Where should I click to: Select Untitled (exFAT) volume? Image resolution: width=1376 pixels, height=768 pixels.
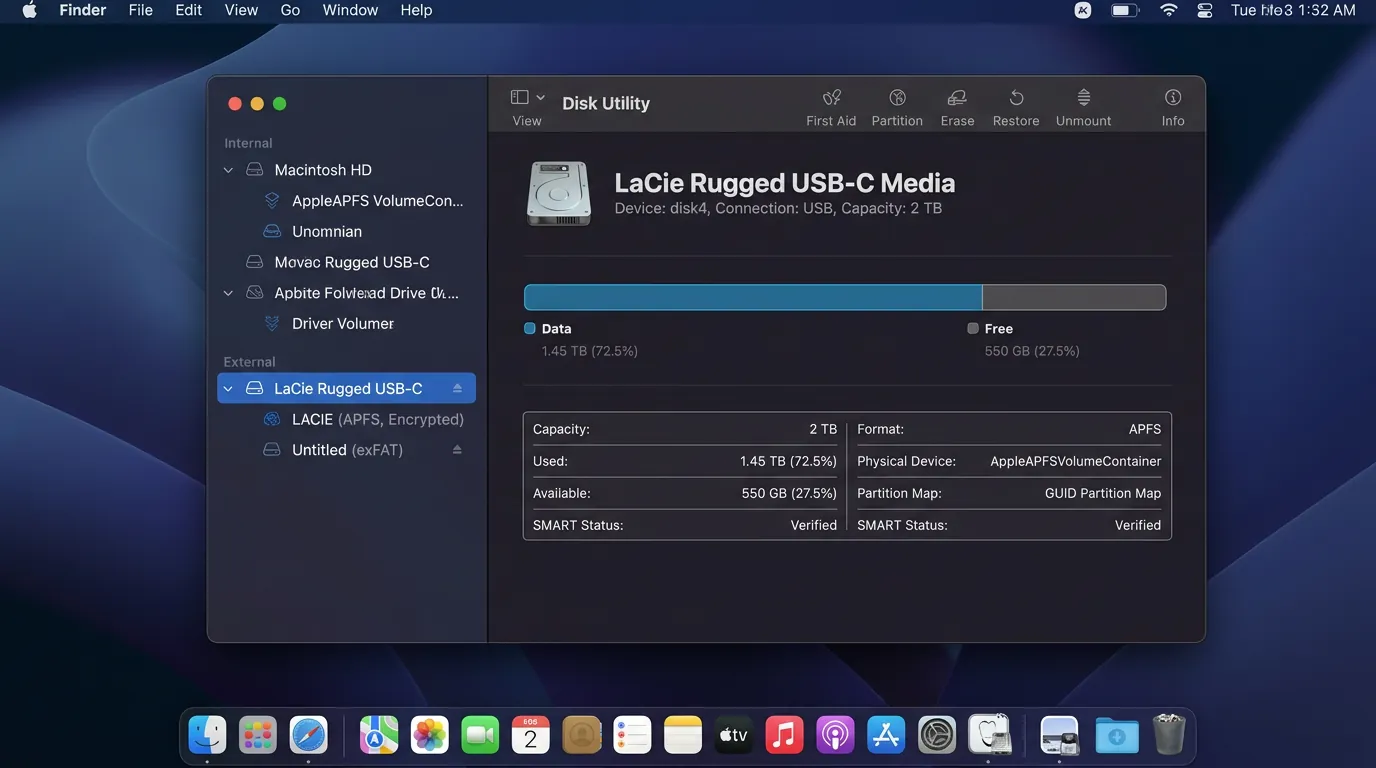346,450
